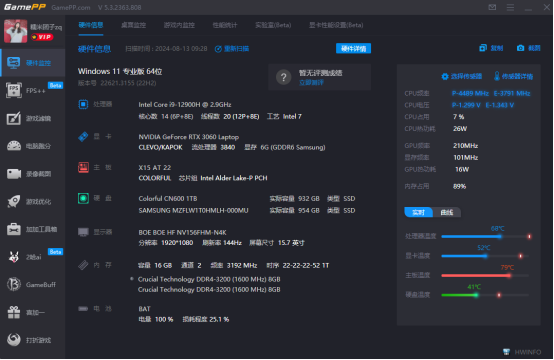The height and width of the screenshot is (360, 554).
Task: Click the GPU temperature 52℃ bar
Action: click(x=485, y=256)
